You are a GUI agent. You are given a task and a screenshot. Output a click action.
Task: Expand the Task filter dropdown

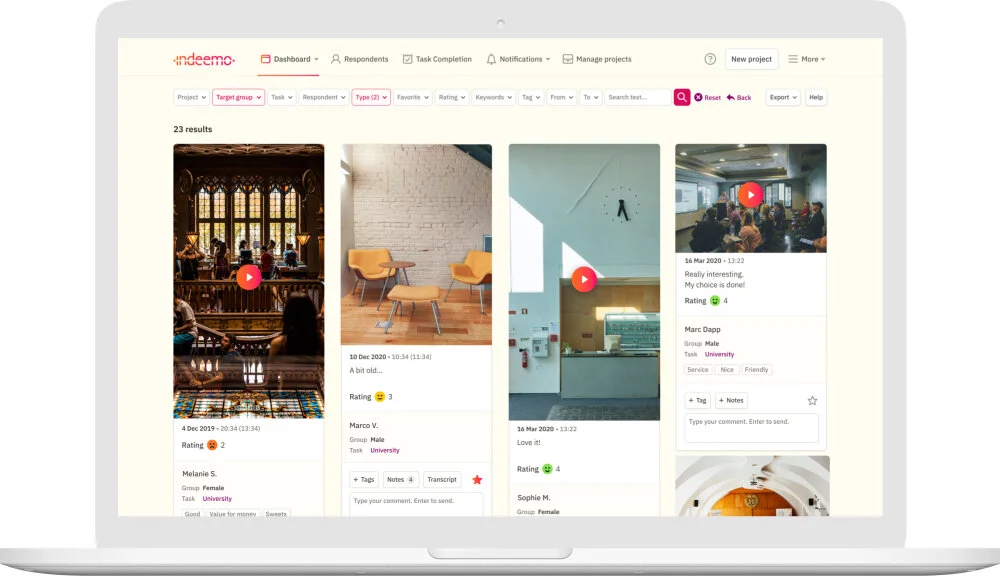click(x=281, y=98)
